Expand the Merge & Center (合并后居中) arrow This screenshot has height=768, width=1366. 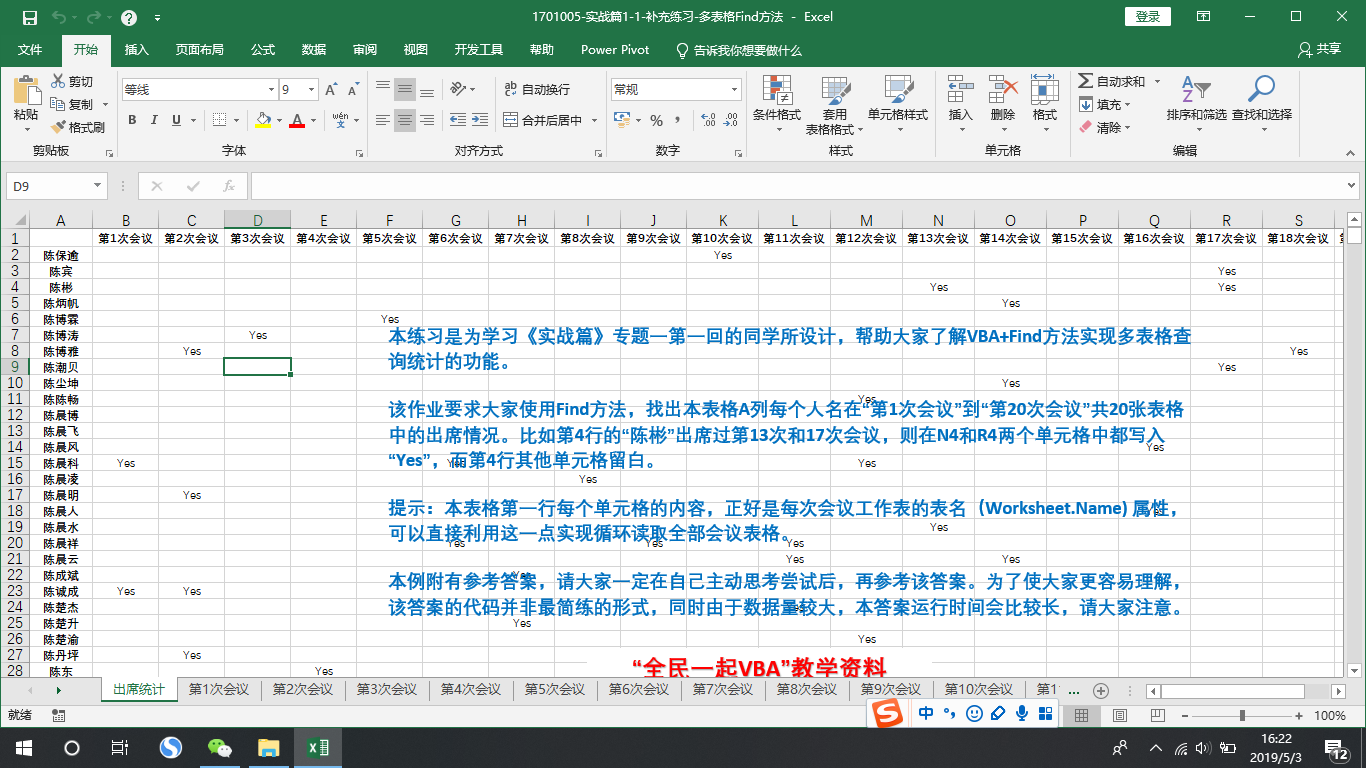click(x=594, y=120)
